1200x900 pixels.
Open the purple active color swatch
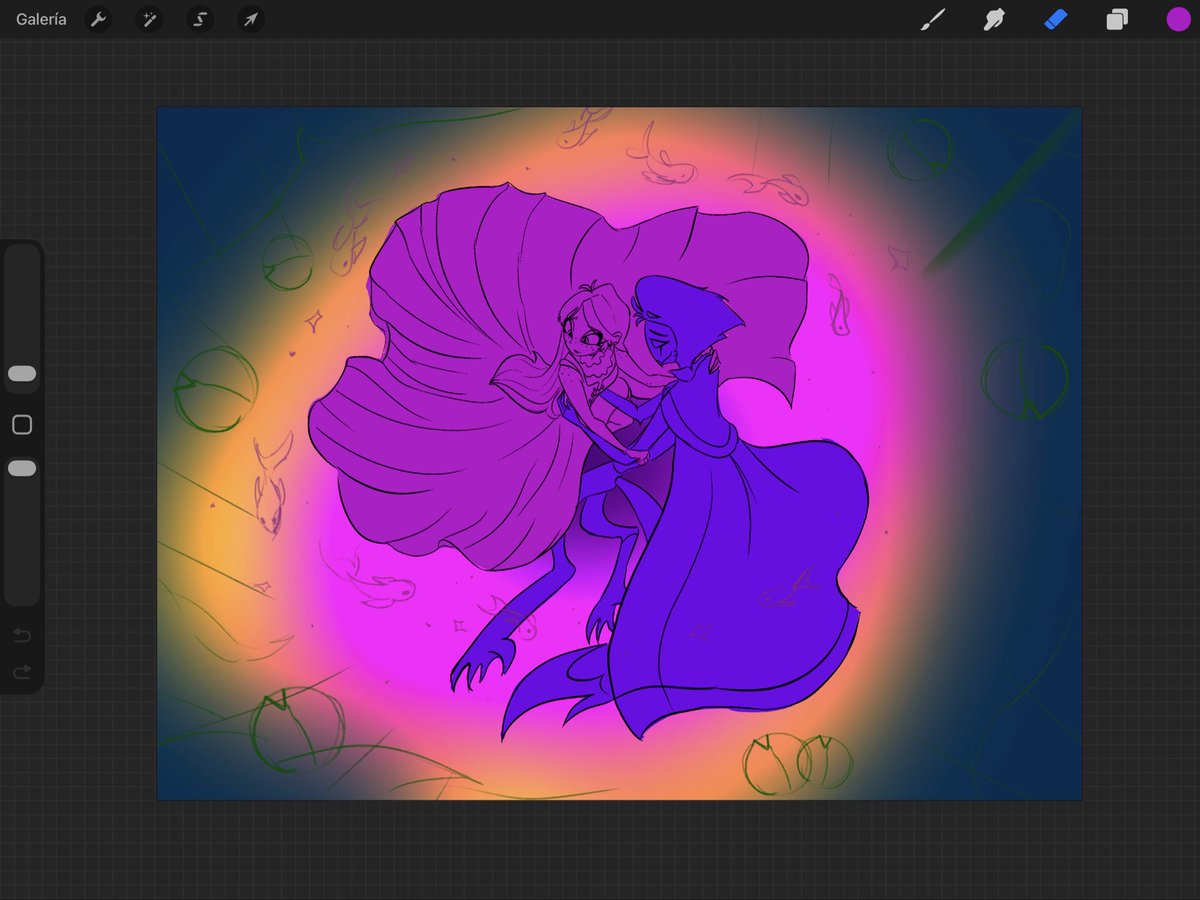[1178, 19]
